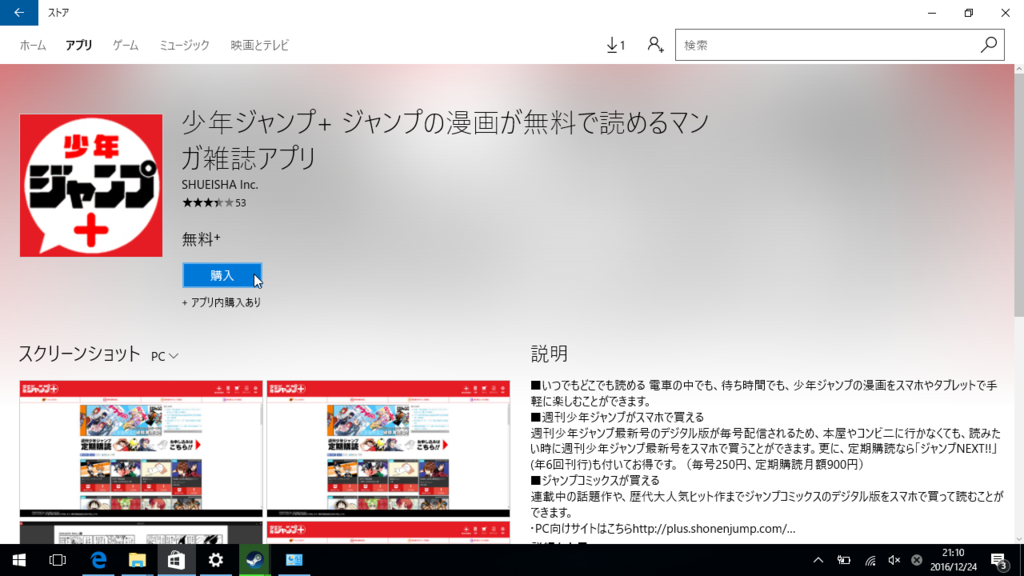Open the second top-row screenshot thumbnail

(x=388, y=449)
